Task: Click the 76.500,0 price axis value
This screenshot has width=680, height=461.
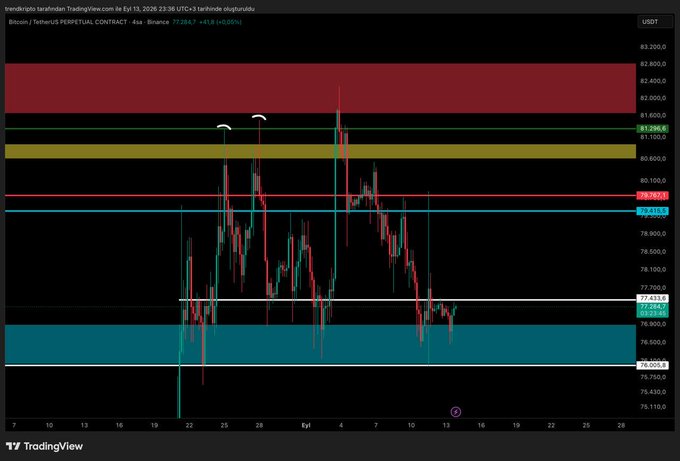Action: tap(653, 342)
